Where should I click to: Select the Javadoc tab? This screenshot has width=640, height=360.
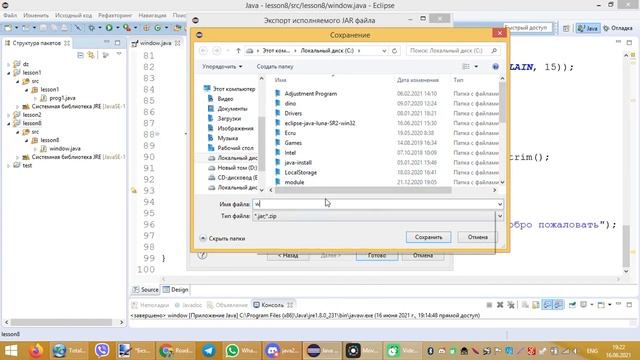pyautogui.click(x=188, y=305)
